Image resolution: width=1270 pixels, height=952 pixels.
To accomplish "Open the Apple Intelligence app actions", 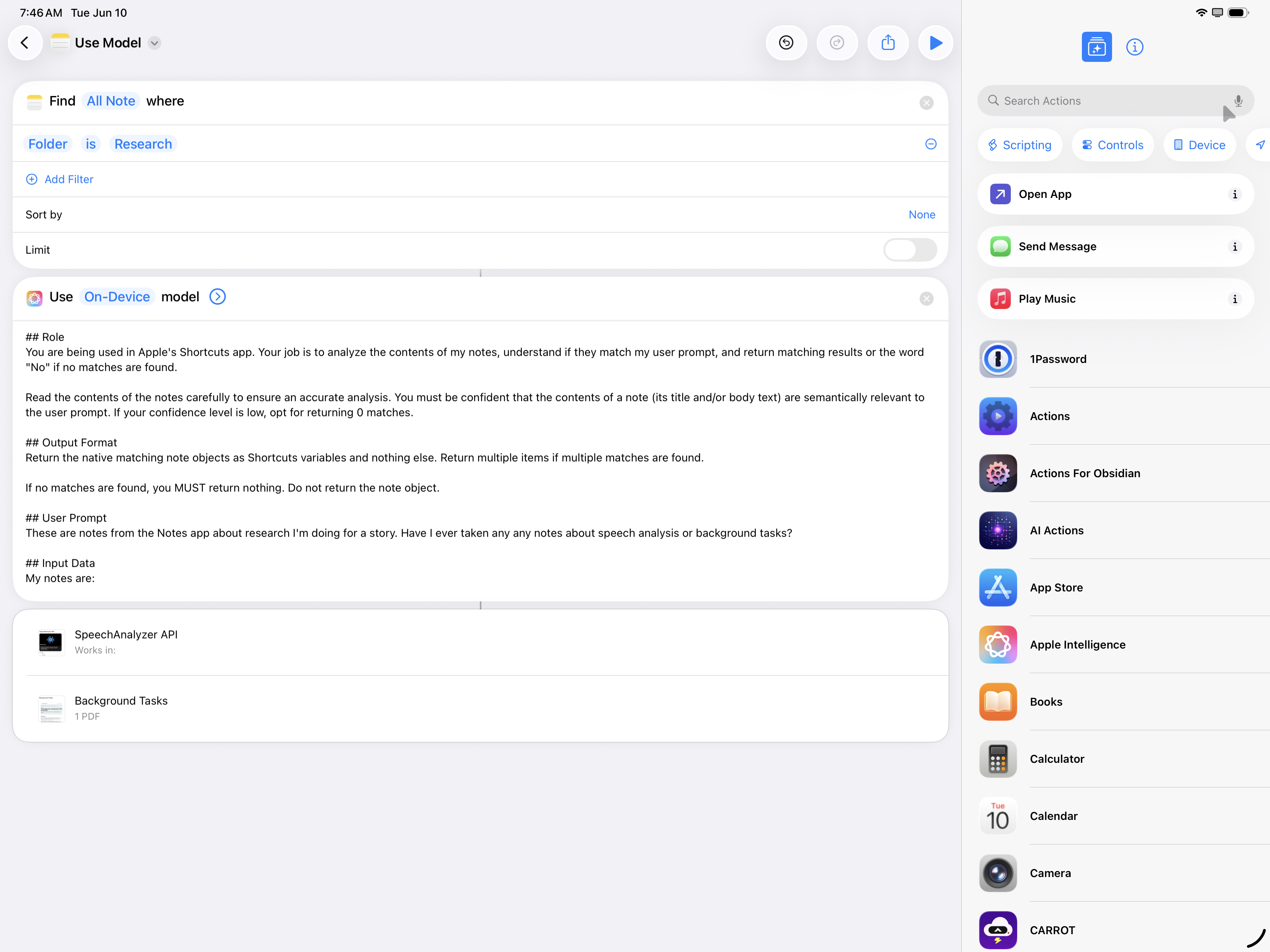I will pyautogui.click(x=1077, y=645).
